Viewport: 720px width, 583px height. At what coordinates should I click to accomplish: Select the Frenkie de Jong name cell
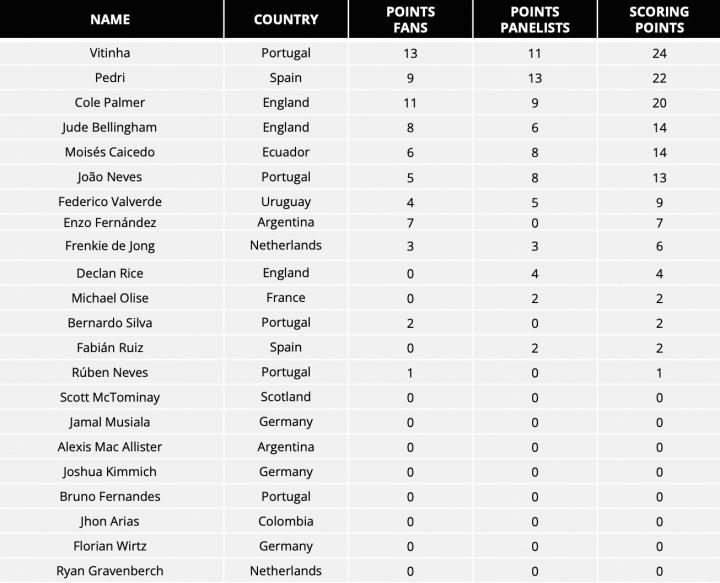(x=110, y=246)
